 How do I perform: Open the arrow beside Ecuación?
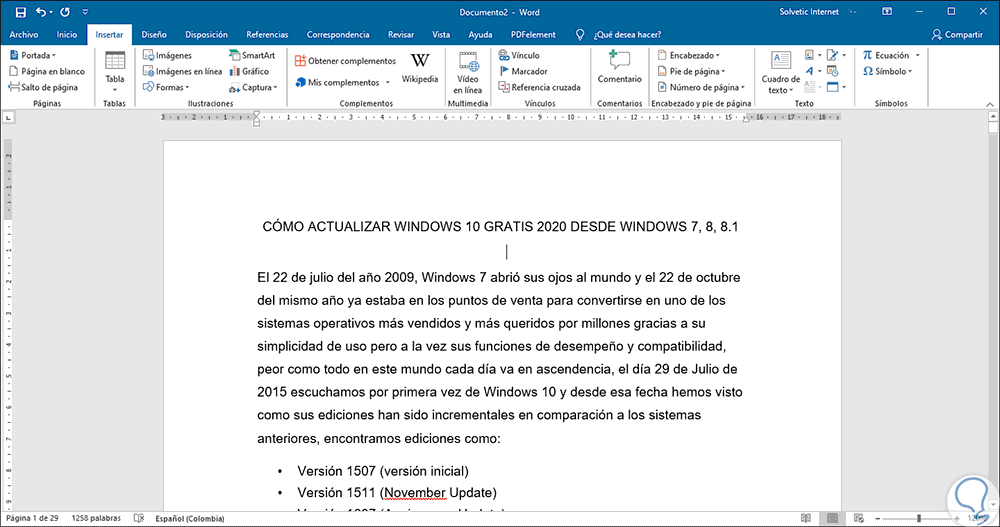tap(918, 56)
